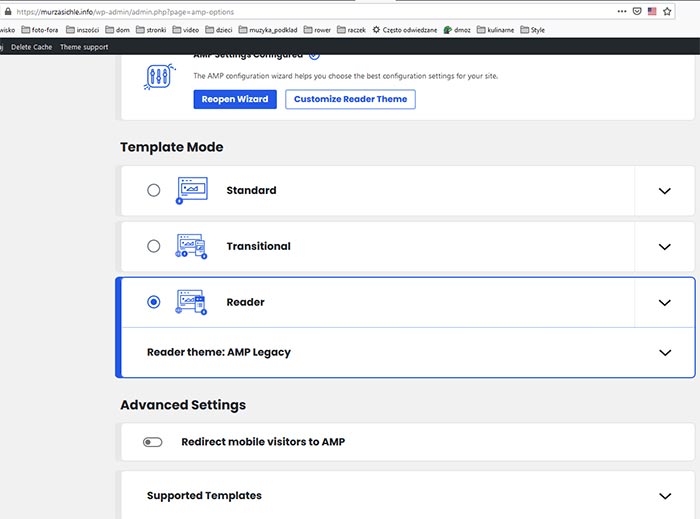Open the video bookmark folder
The image size is (700, 519).
point(186,30)
